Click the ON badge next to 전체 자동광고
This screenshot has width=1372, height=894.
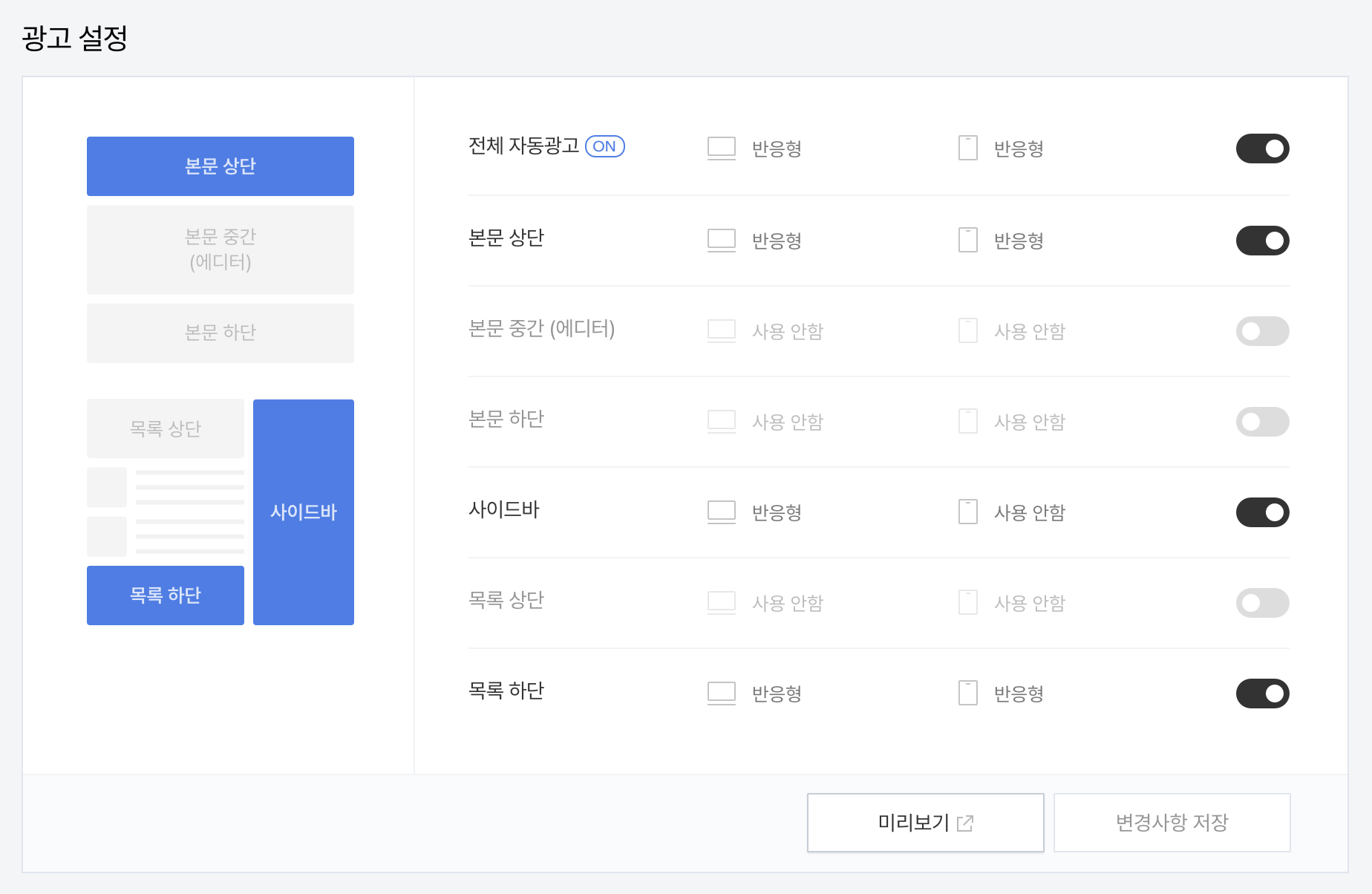click(605, 146)
